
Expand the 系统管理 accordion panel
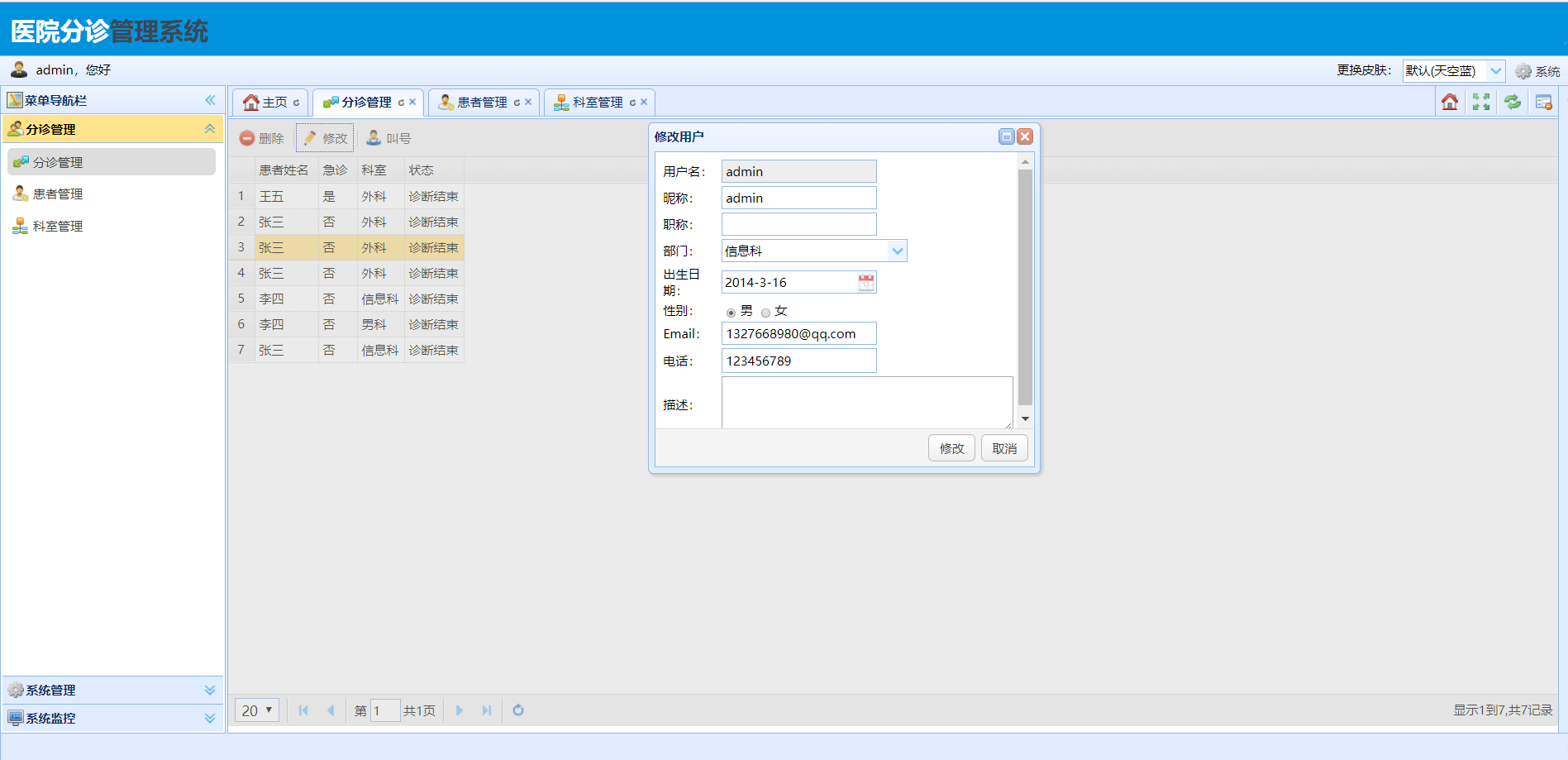pos(210,690)
